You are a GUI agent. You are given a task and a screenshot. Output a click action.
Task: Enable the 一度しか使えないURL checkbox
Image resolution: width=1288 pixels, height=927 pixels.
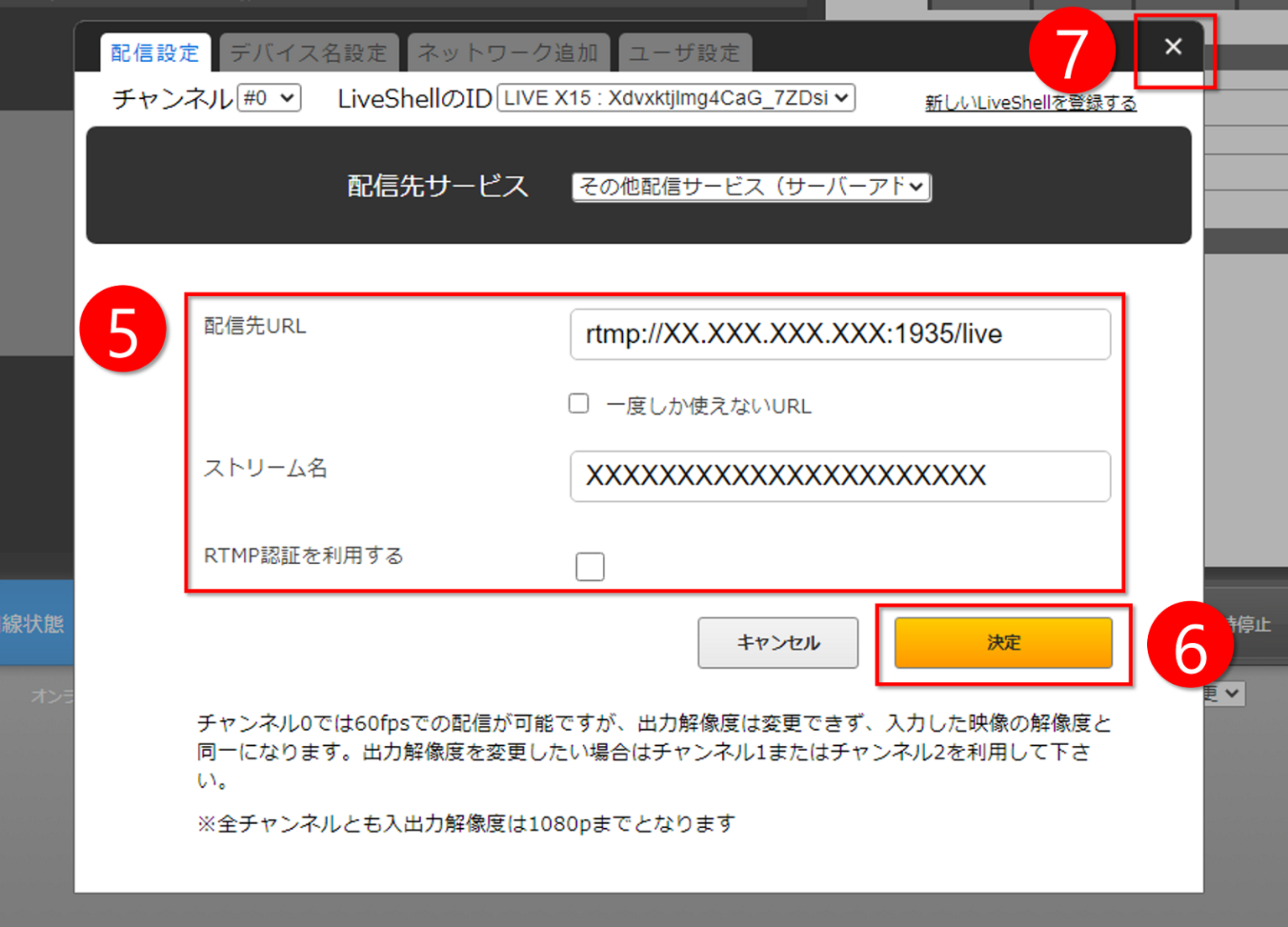point(579,403)
